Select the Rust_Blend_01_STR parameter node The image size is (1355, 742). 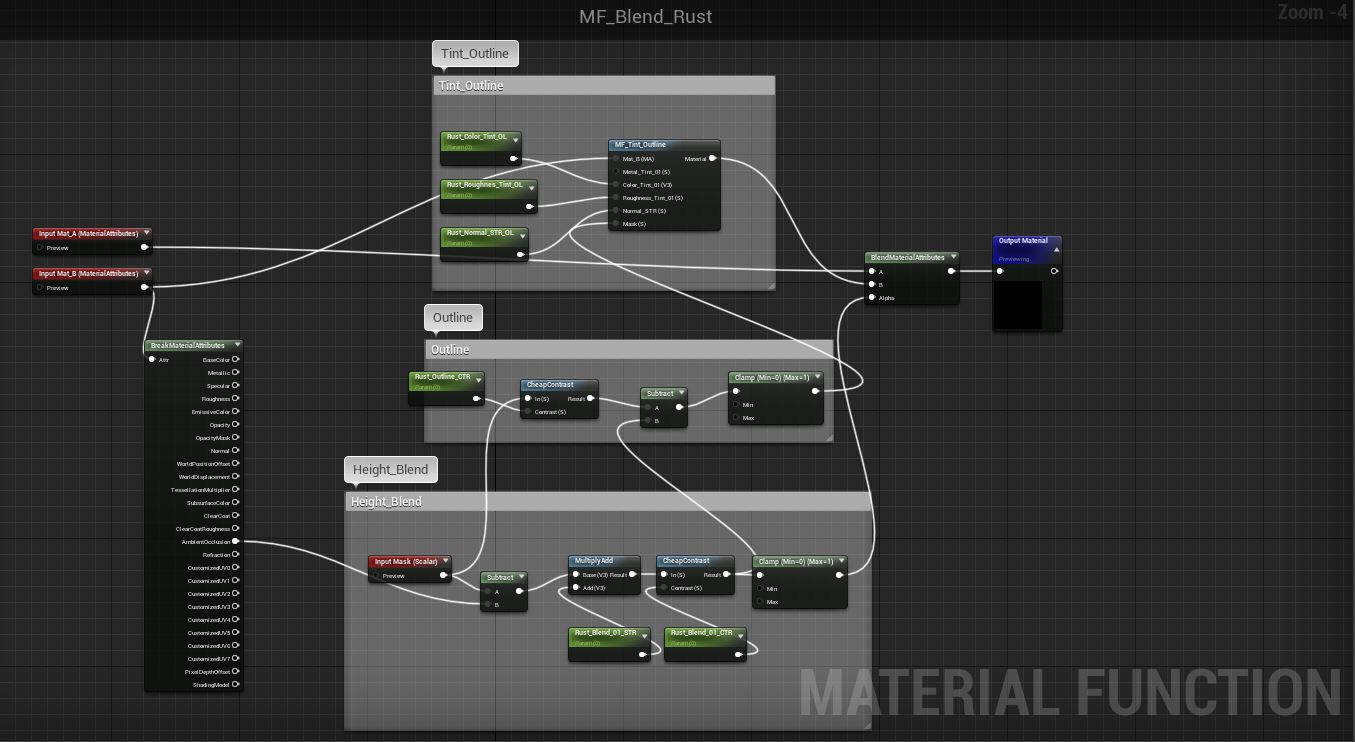pyautogui.click(x=607, y=632)
